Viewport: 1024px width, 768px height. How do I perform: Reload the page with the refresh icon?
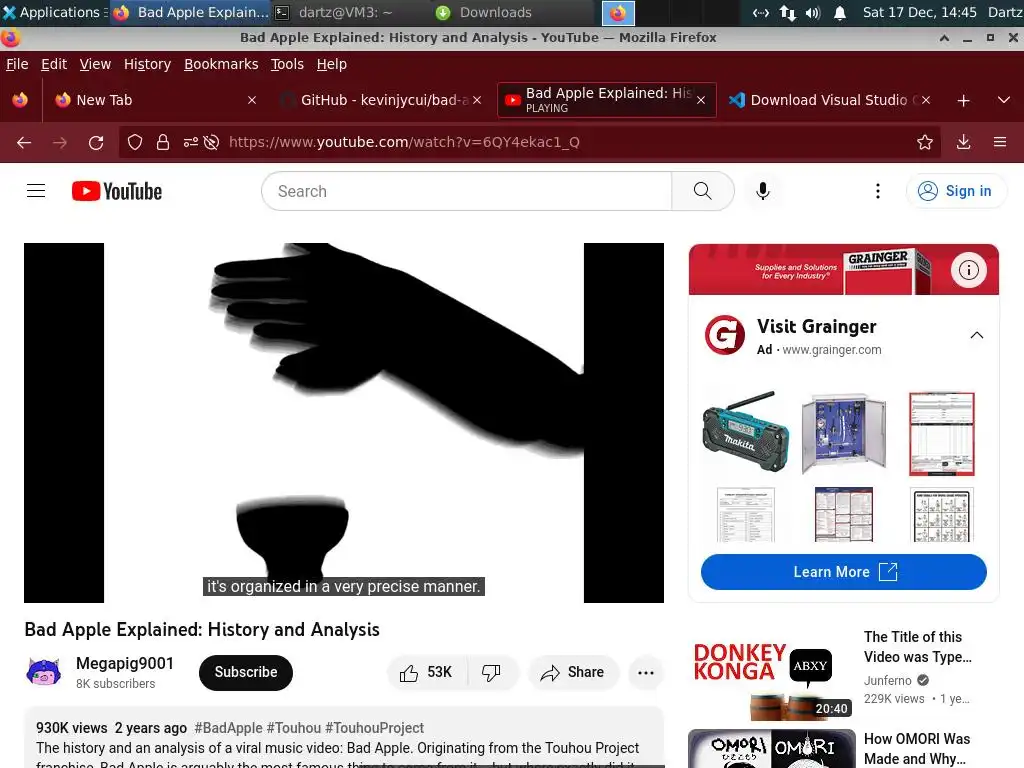(x=96, y=142)
